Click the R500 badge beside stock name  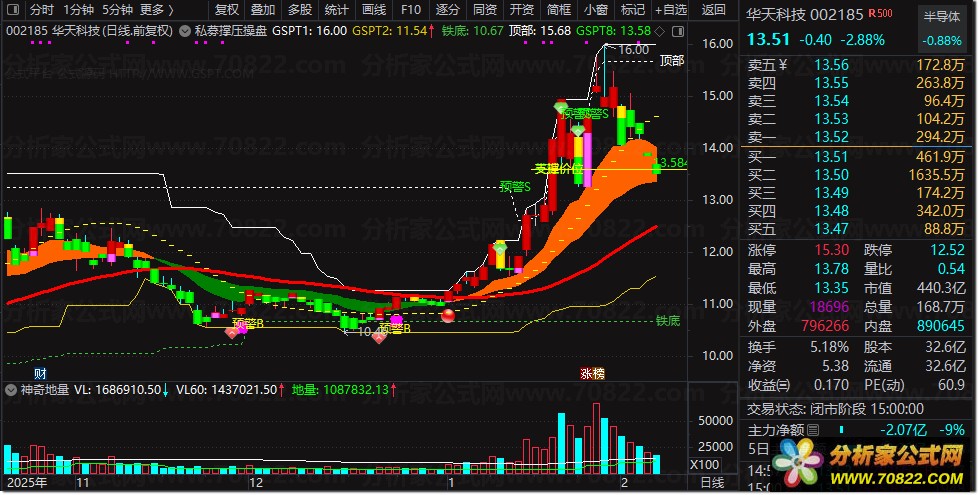881,13
